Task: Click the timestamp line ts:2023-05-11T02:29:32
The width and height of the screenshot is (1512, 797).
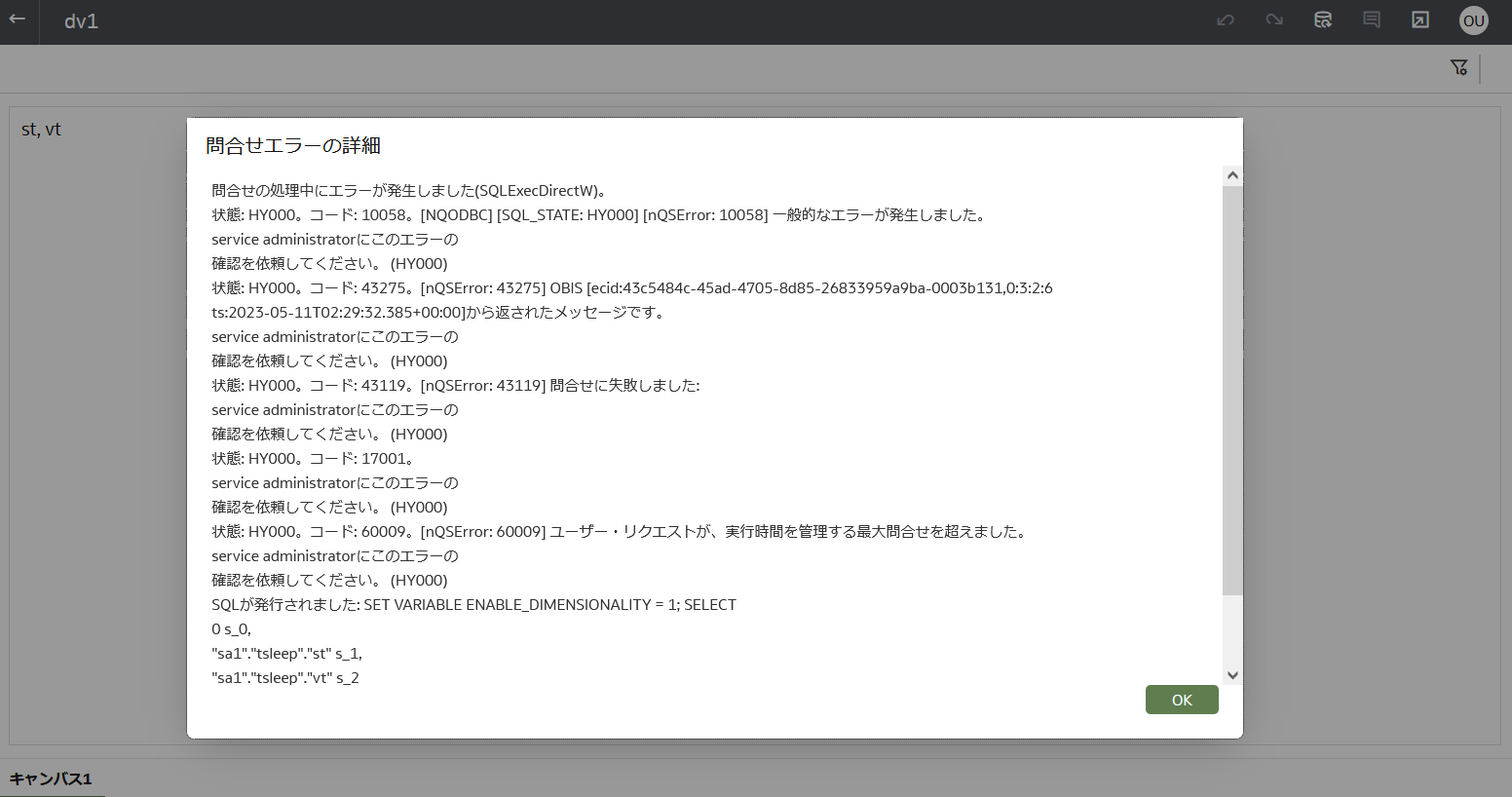Action: (x=438, y=313)
